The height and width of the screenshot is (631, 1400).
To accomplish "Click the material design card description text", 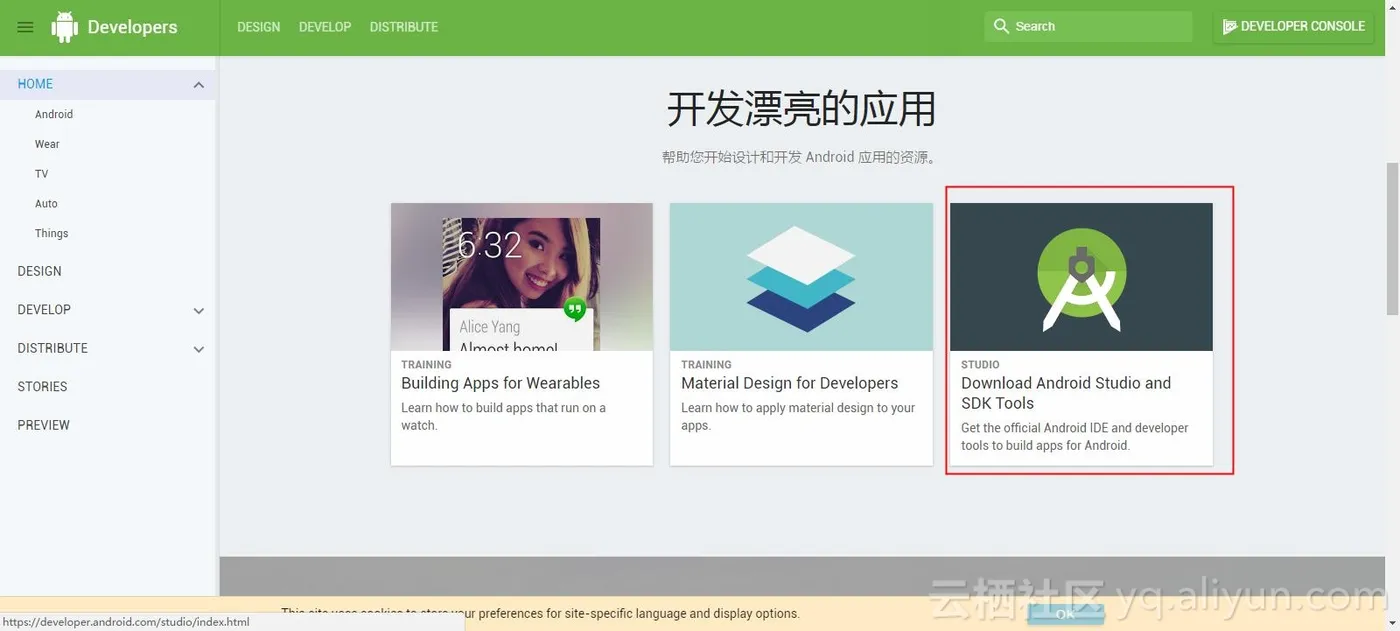I will [x=798, y=416].
